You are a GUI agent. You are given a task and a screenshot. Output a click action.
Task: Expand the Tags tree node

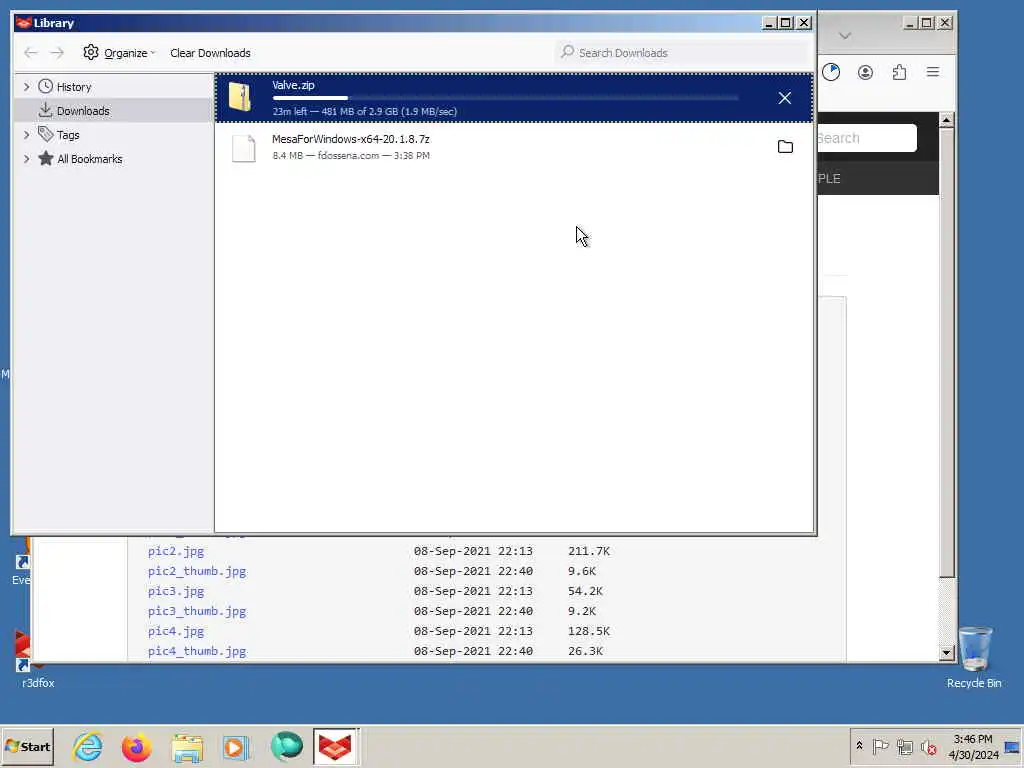point(26,135)
